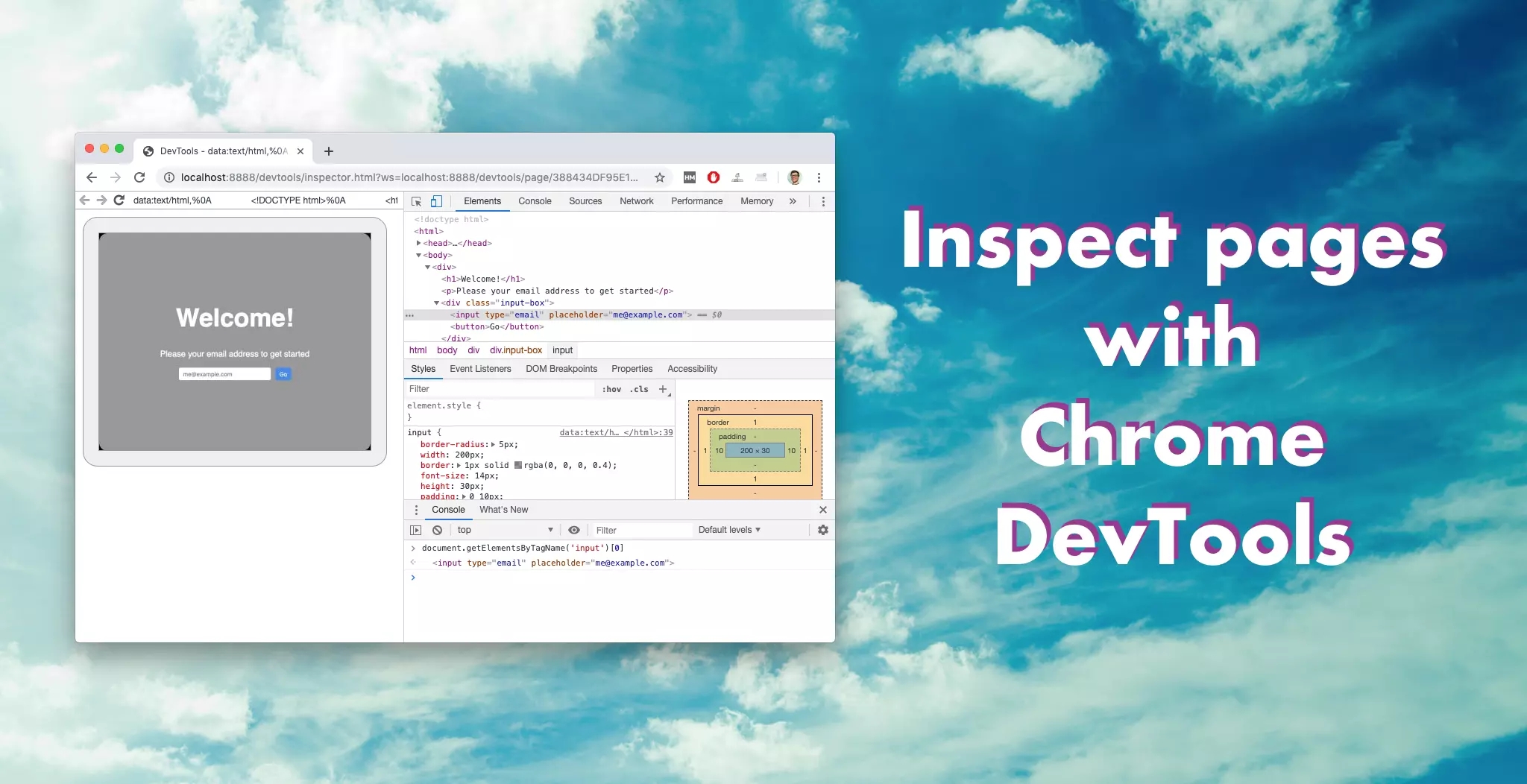Click the inspect element picker icon
Screen dimensions: 1527x784
[417, 201]
